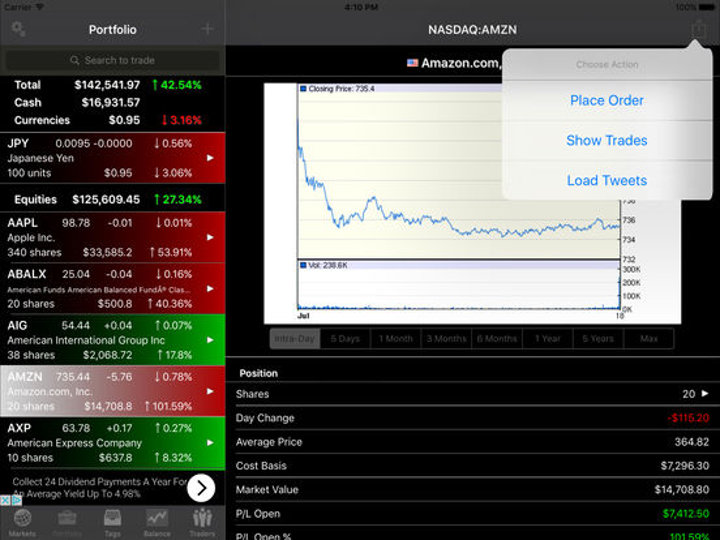Click the search magnifier icon
Image resolution: width=720 pixels, height=540 pixels.
(x=74, y=60)
